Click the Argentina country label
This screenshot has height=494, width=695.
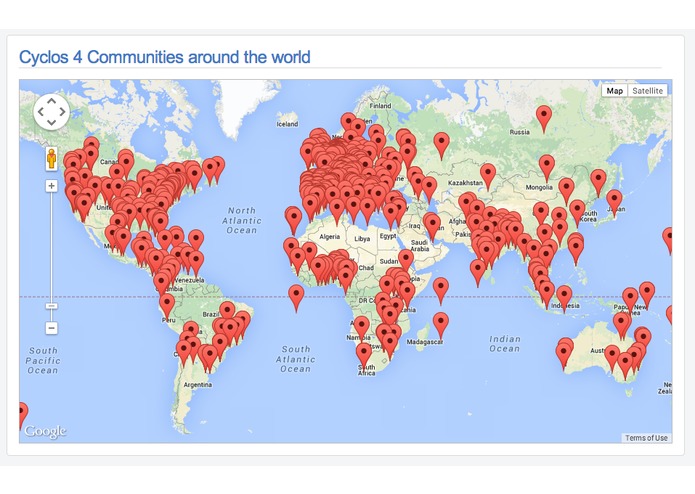[x=198, y=385]
